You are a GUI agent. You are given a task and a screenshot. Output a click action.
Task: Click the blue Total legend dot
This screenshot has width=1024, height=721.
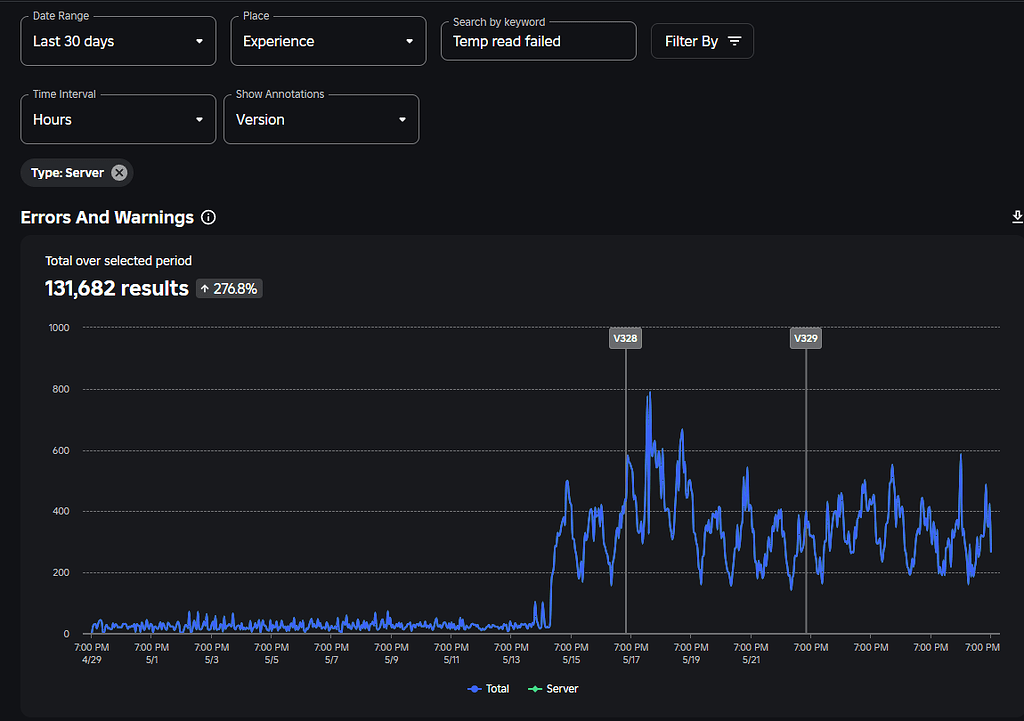pyautogui.click(x=472, y=688)
